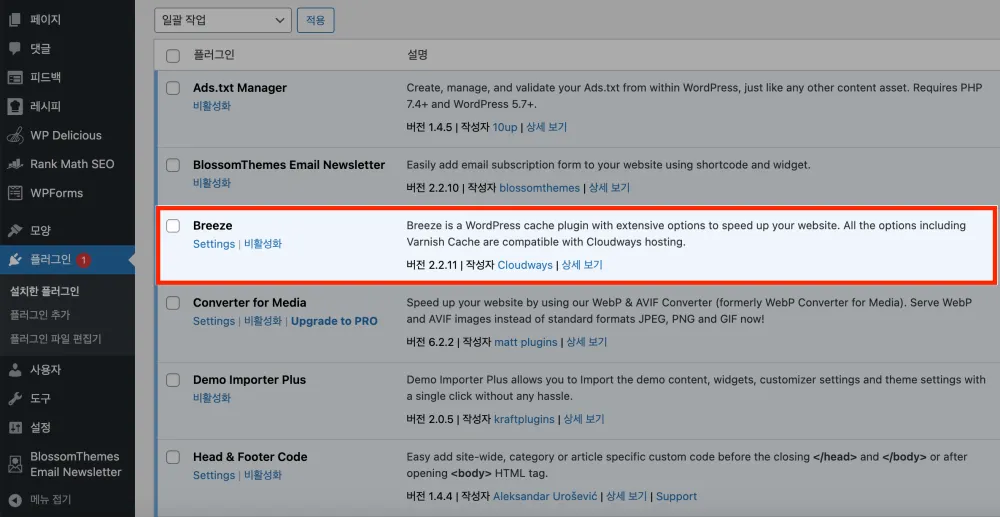Click the 설명 column header
This screenshot has height=517, width=1000.
[x=417, y=55]
